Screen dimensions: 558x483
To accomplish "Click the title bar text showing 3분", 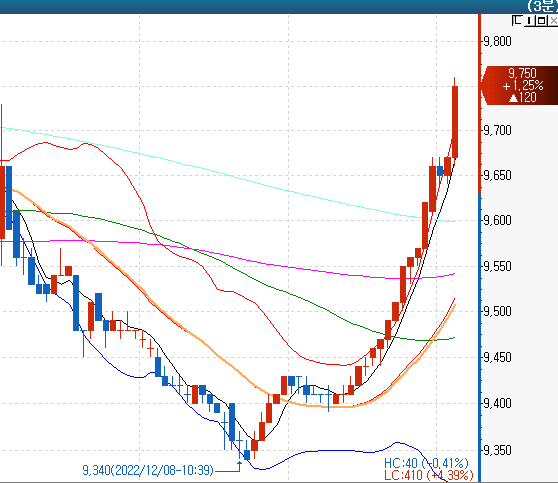I will coord(542,6).
